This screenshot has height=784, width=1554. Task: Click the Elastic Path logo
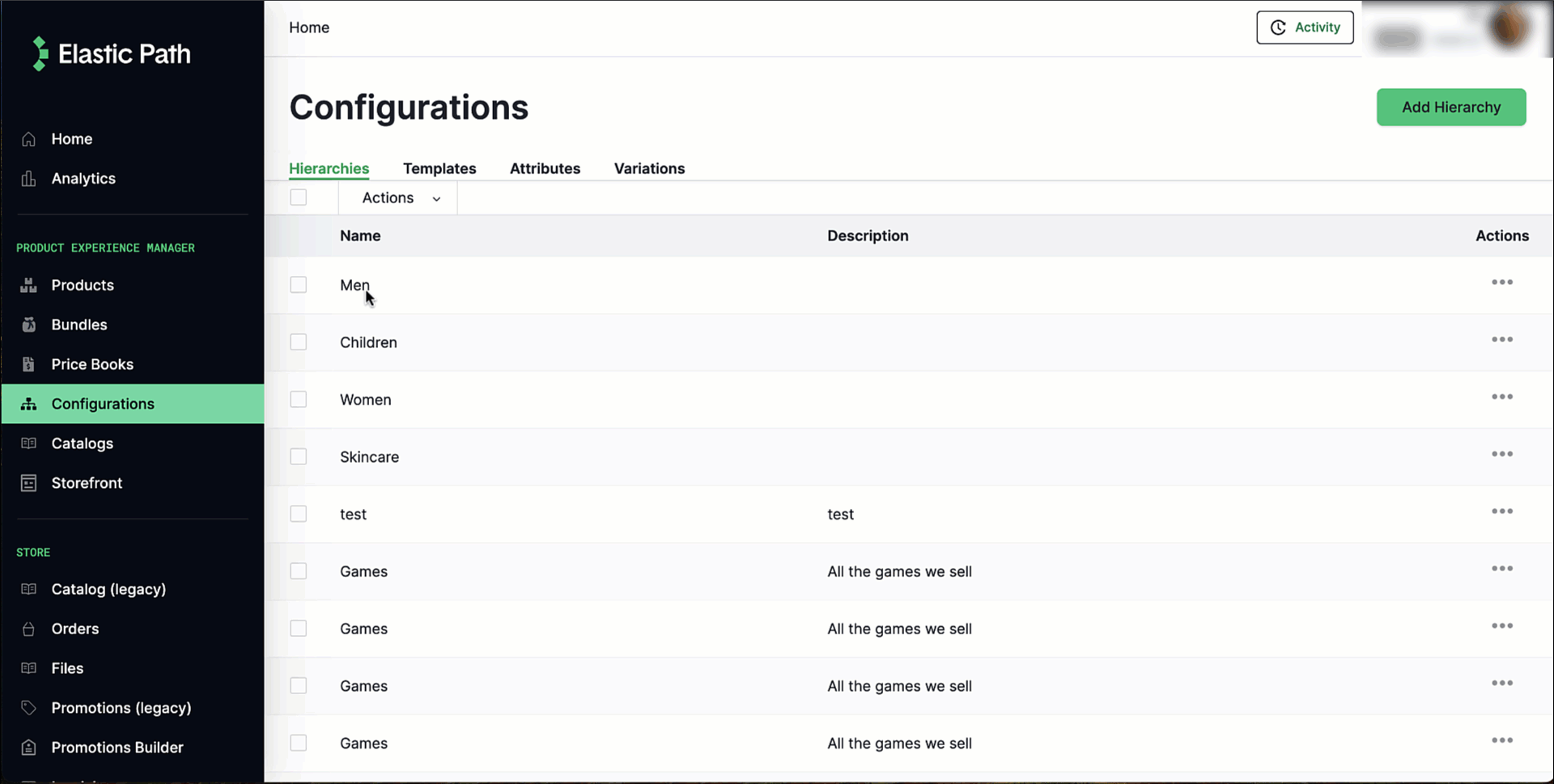coord(111,53)
